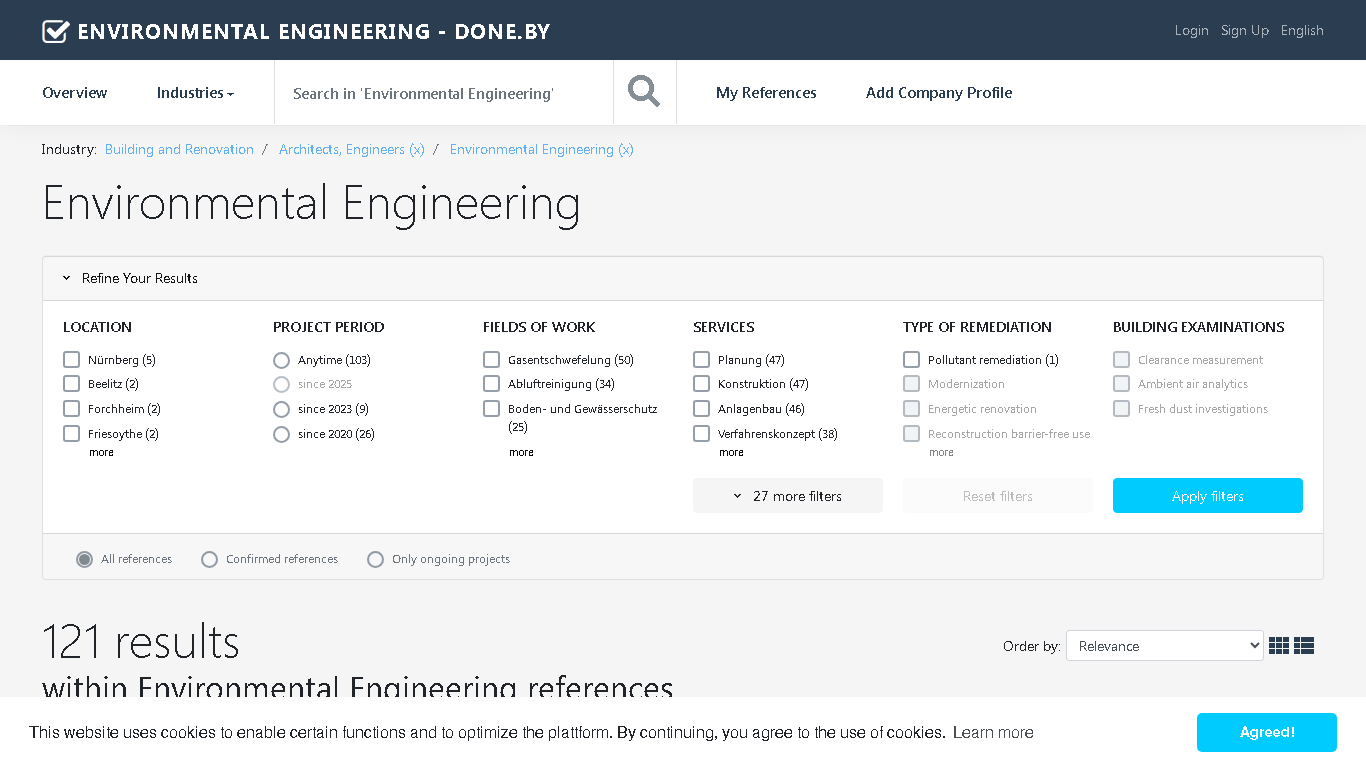
Task: Check Boden- und Gewässerschutz (25) filter
Action: [x=491, y=409]
